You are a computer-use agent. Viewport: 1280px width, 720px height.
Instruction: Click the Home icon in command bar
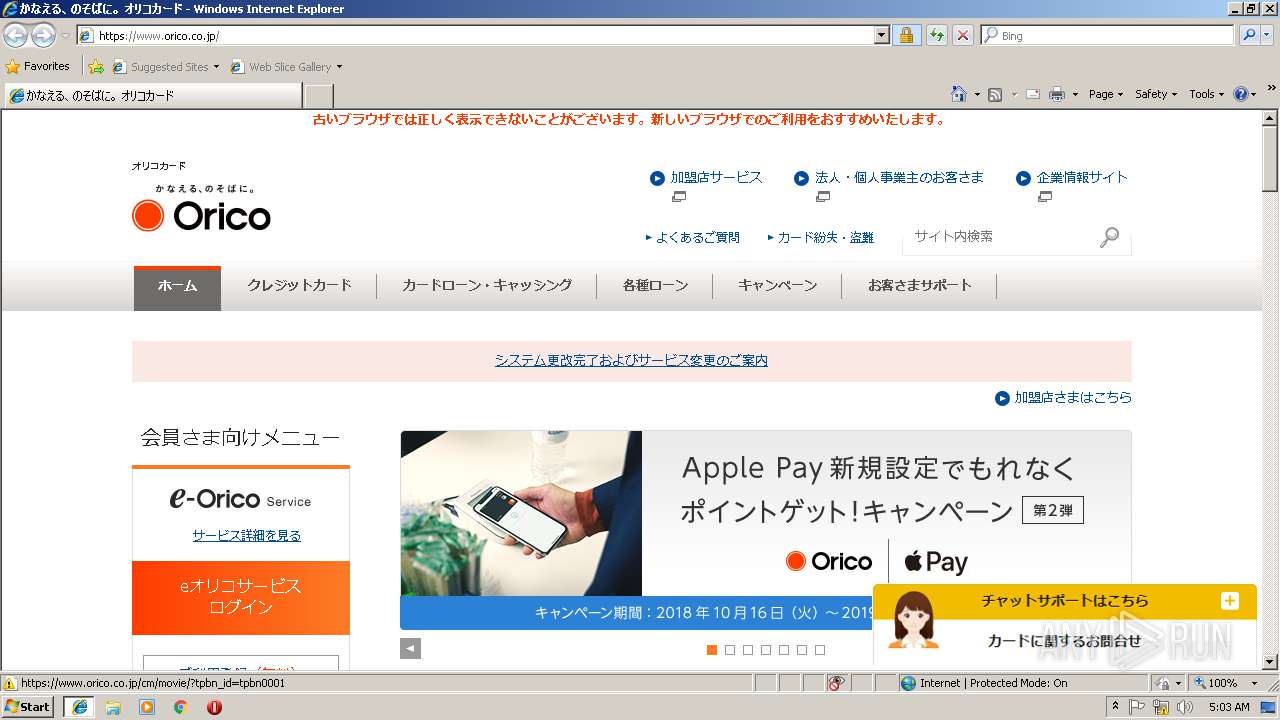click(x=958, y=94)
